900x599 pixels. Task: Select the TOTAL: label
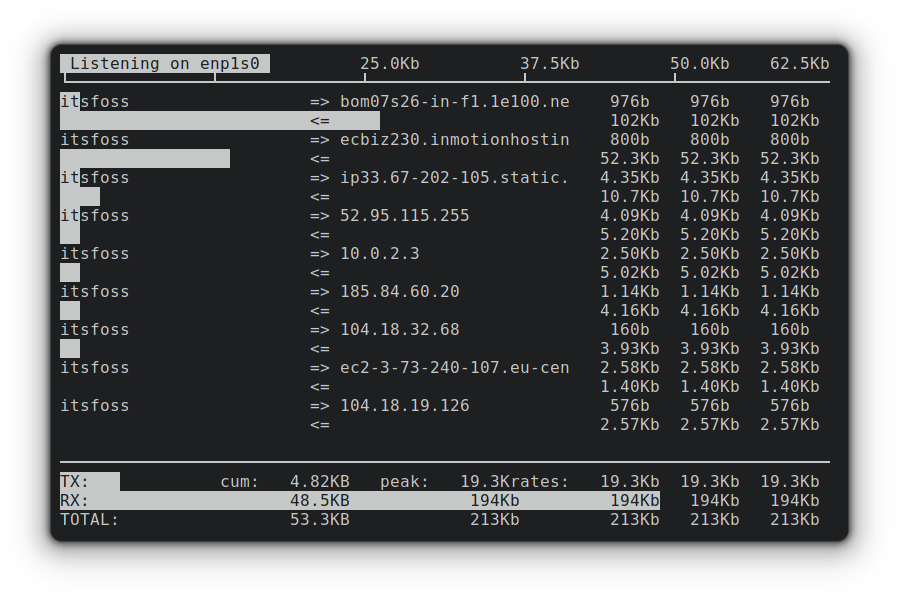coord(89,520)
